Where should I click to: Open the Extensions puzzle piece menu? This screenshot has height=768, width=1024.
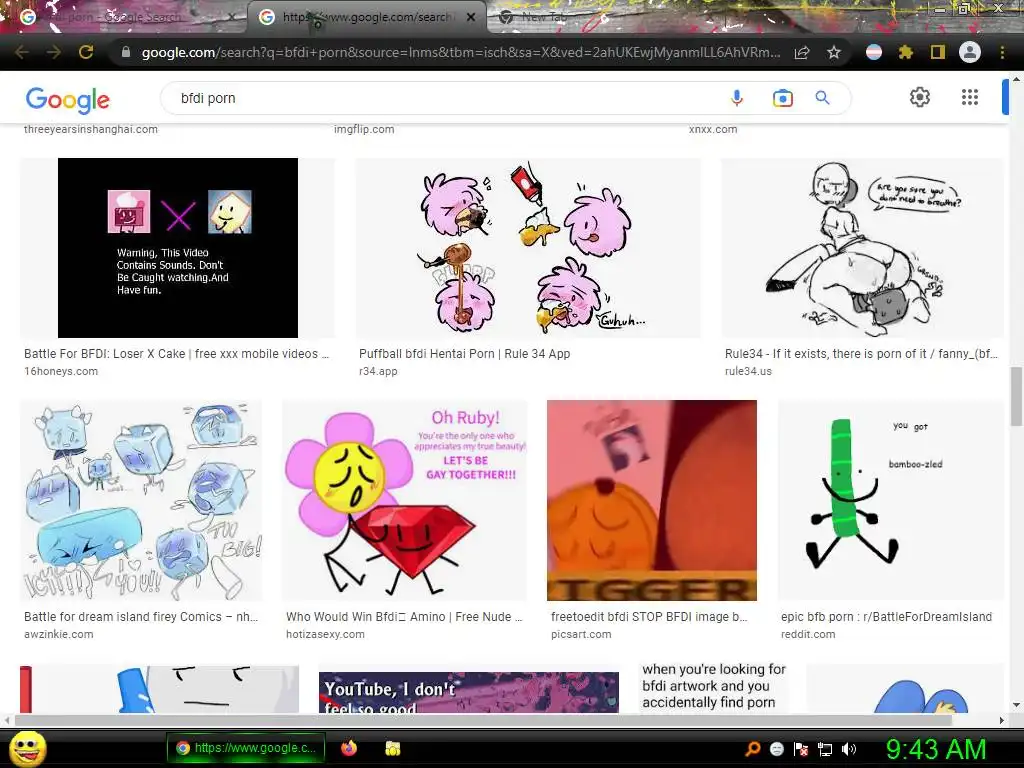[906, 52]
